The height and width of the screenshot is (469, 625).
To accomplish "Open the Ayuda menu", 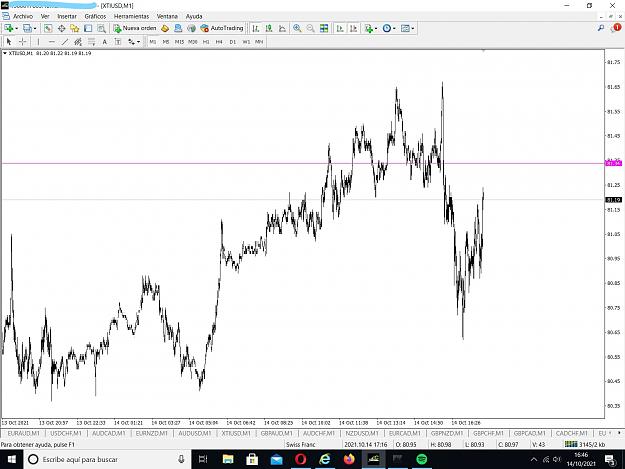I will 194,16.
